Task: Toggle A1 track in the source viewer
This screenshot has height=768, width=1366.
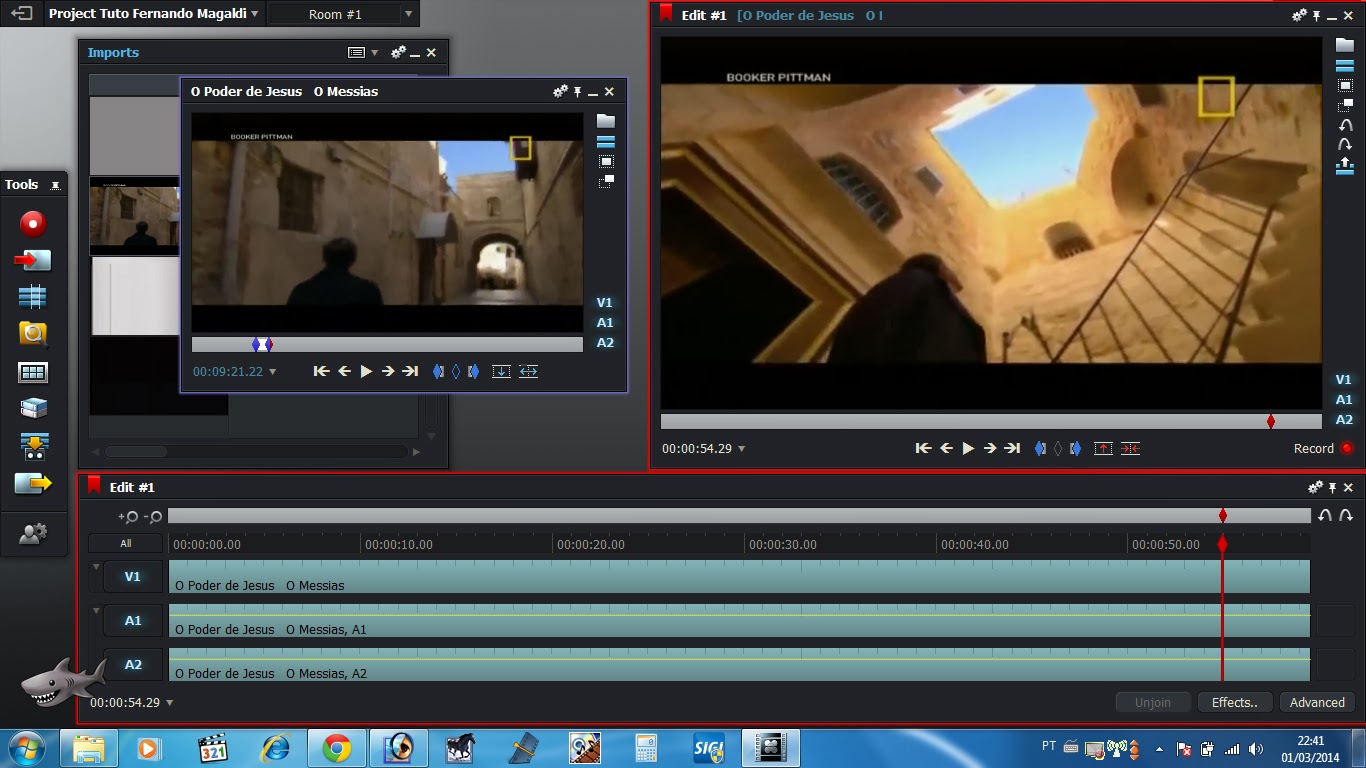Action: pos(604,322)
